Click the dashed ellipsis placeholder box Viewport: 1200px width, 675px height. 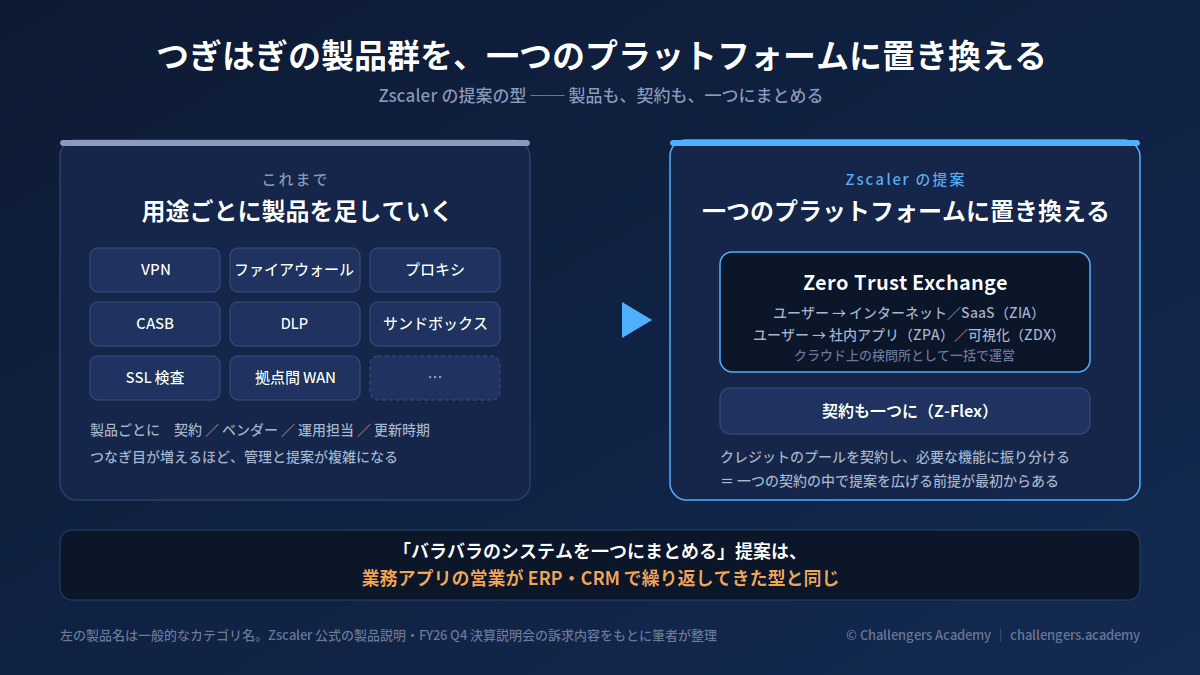435,378
